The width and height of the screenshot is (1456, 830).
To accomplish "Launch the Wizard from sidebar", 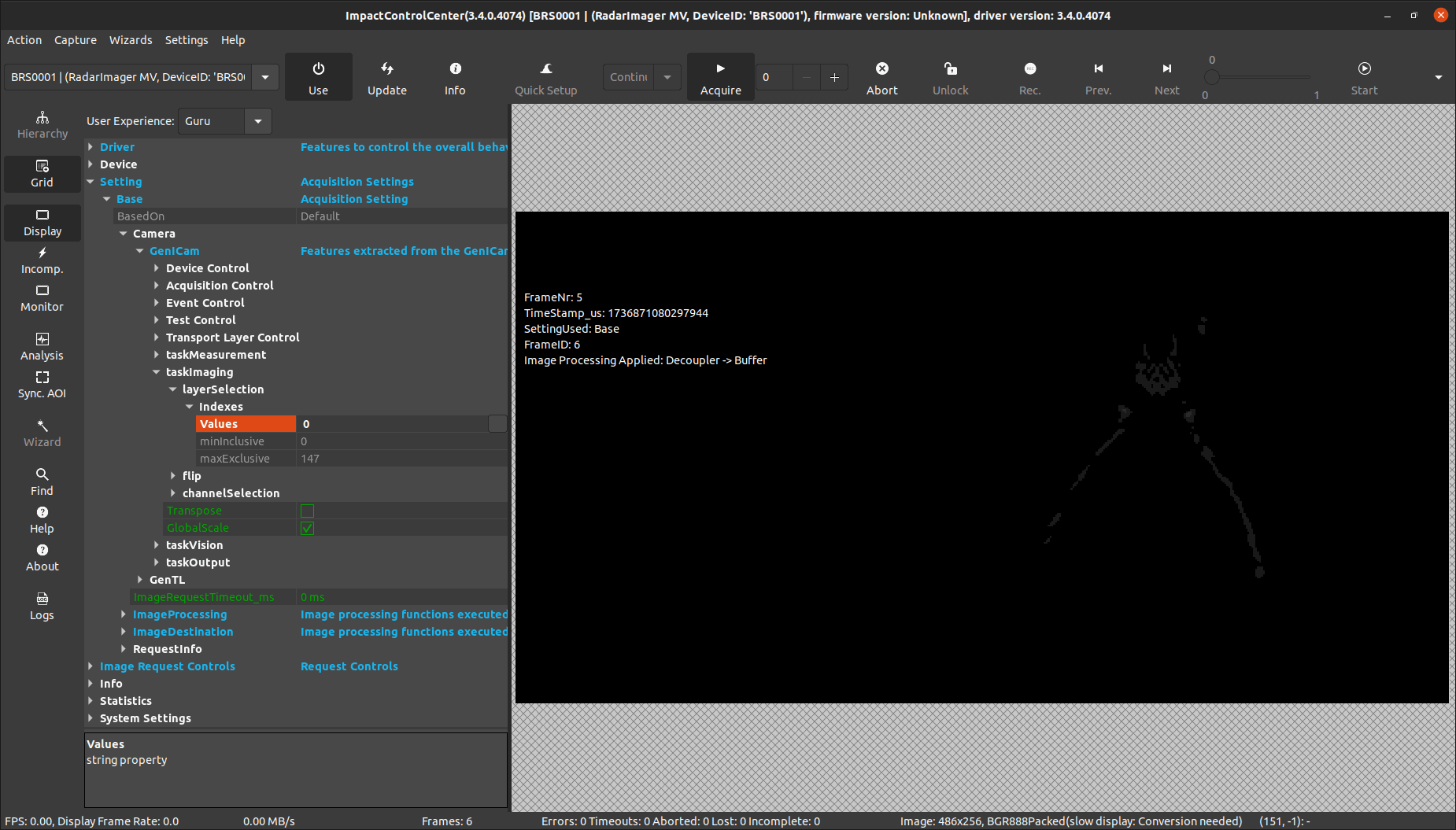I will point(42,433).
